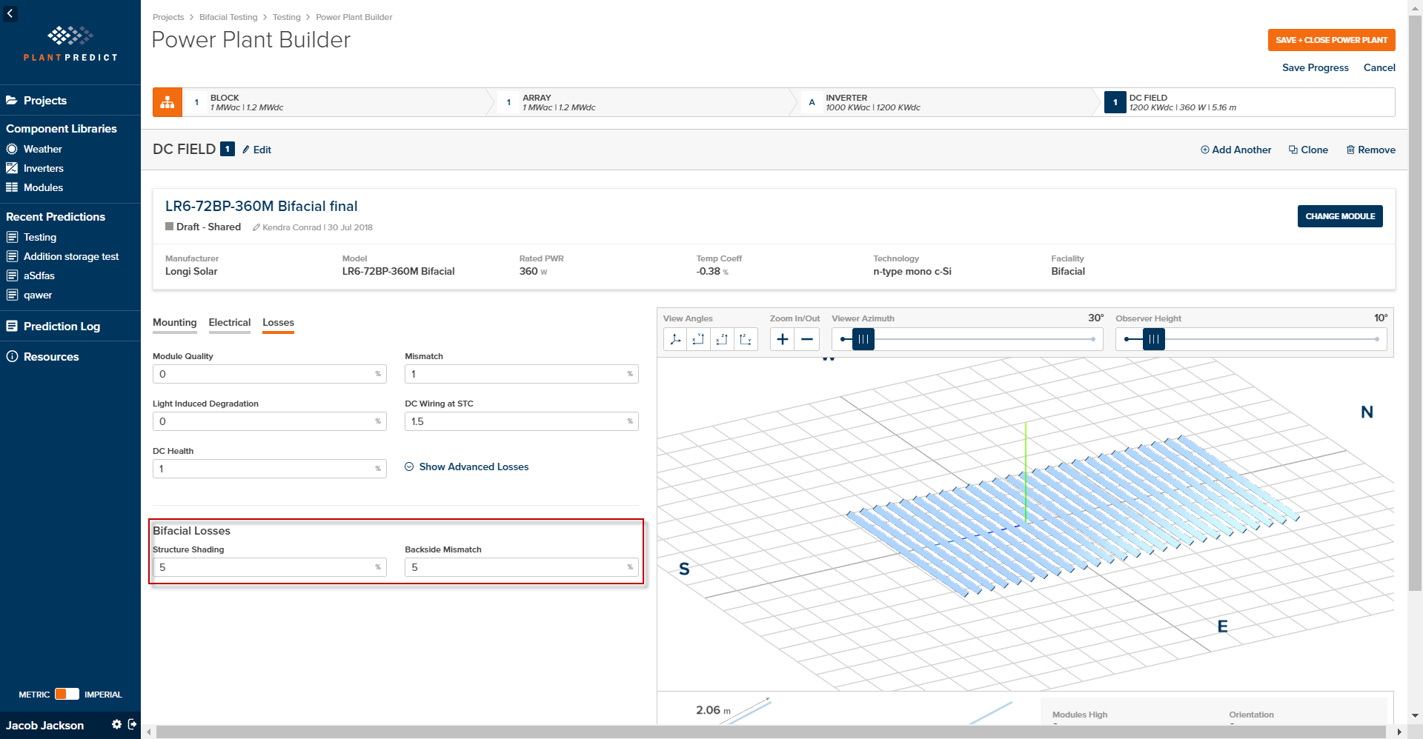Click the Light Induced Degradation field
This screenshot has width=1423, height=739.
pyautogui.click(x=269, y=421)
